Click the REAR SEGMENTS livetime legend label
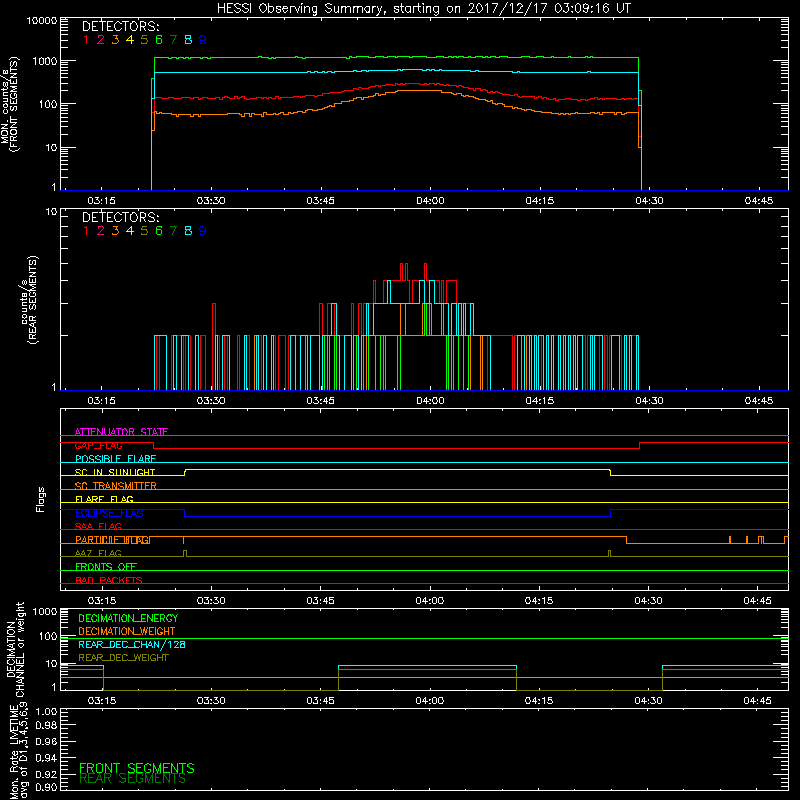 tap(132, 779)
